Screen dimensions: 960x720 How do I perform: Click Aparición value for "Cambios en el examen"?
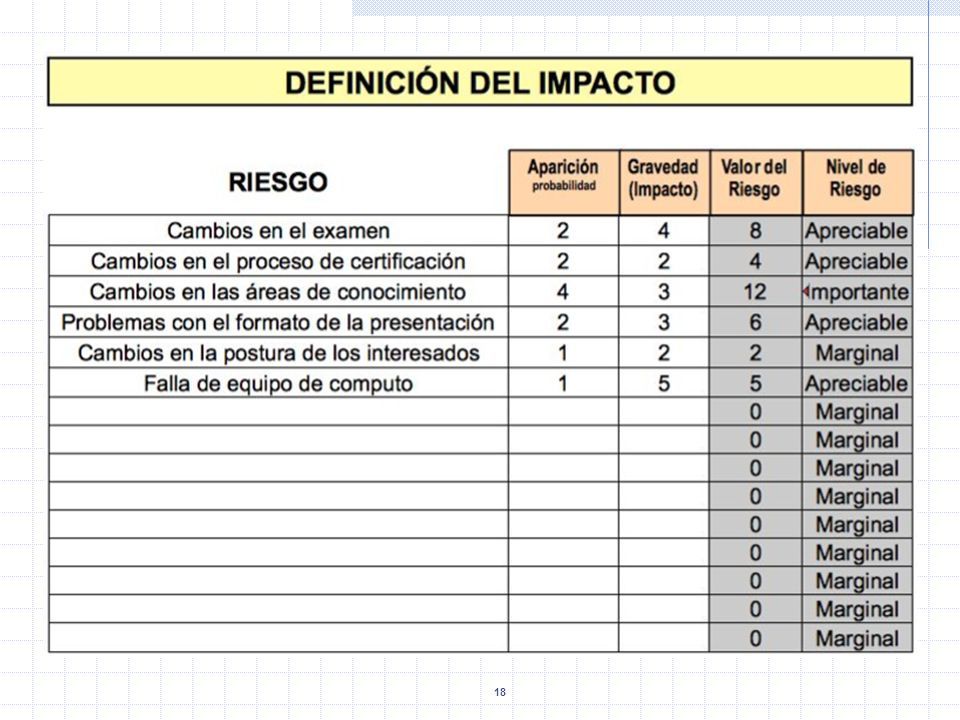point(563,231)
